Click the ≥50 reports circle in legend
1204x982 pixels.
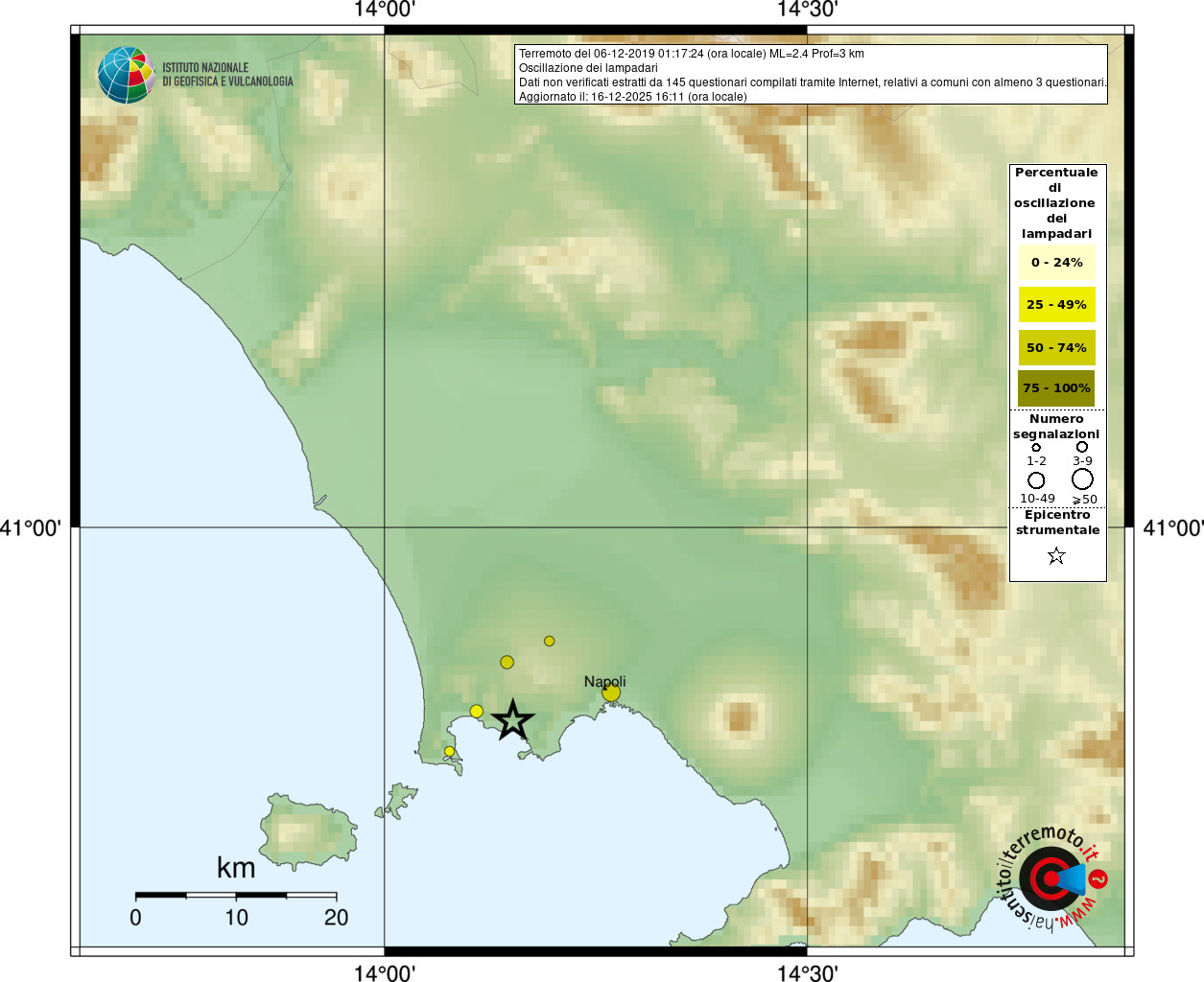pos(1082,479)
